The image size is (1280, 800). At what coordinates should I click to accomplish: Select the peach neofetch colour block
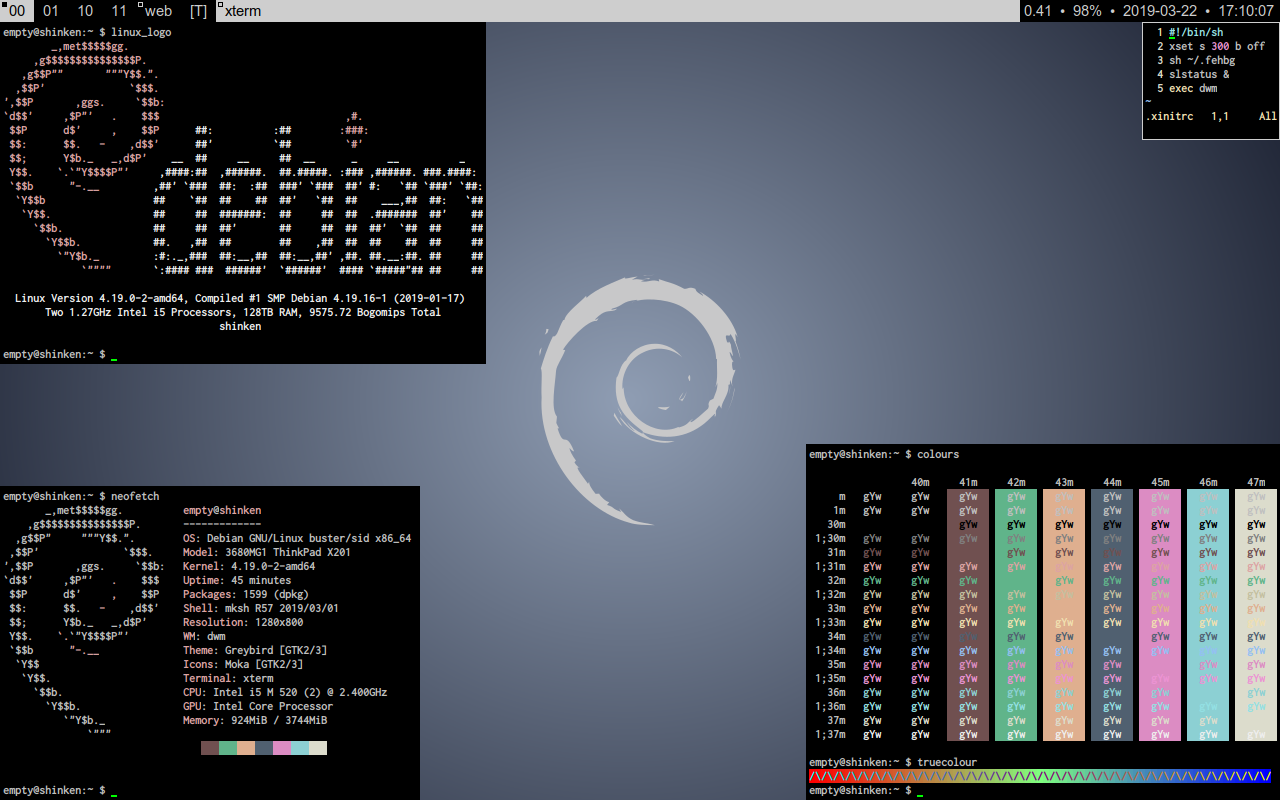pos(246,748)
